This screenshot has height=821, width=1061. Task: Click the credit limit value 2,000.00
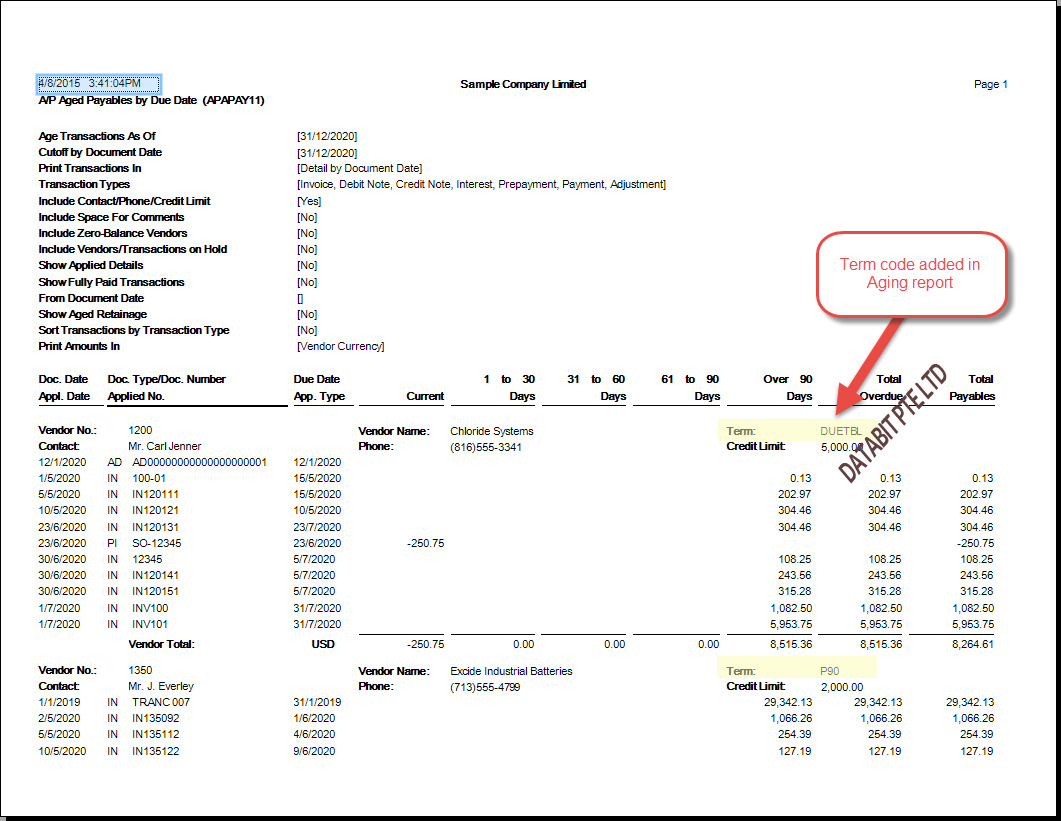pos(842,687)
